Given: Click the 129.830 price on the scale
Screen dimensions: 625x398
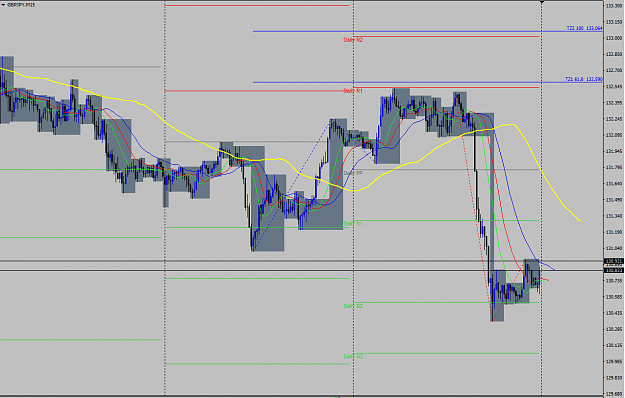Looking at the screenshot, I should coord(614,378).
